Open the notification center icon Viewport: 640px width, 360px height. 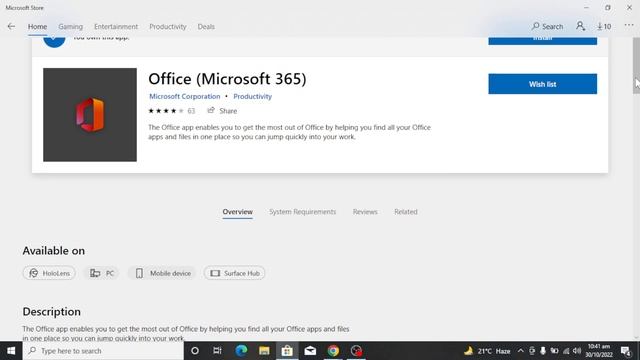click(x=626, y=351)
